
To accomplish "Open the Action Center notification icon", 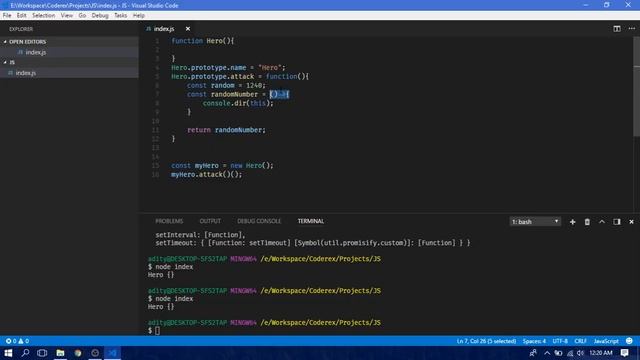I will click(x=624, y=353).
